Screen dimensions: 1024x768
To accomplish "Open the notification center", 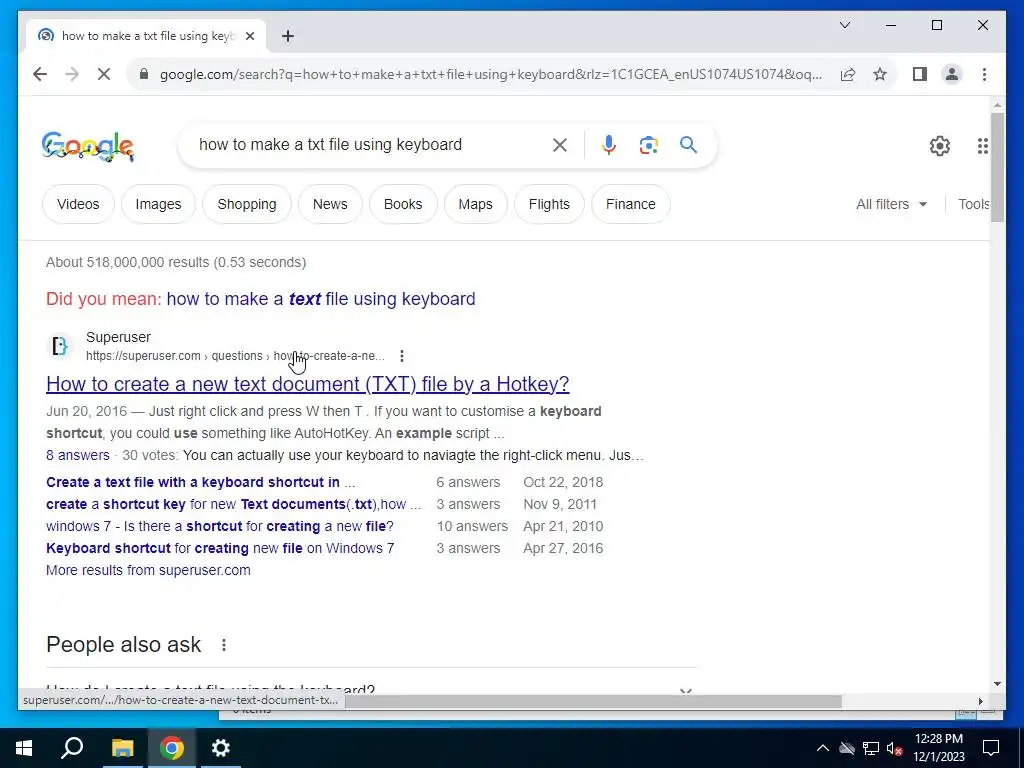I will [991, 748].
